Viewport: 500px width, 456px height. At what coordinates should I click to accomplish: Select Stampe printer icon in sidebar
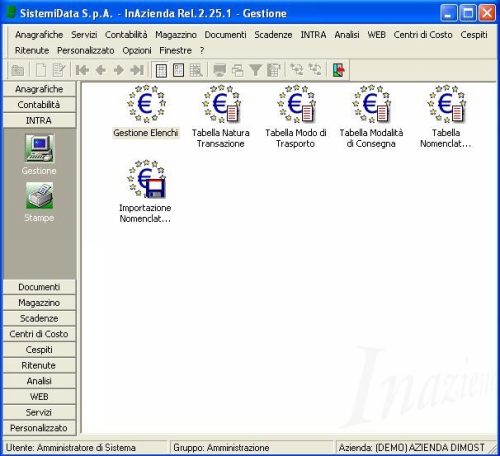pyautogui.click(x=39, y=196)
